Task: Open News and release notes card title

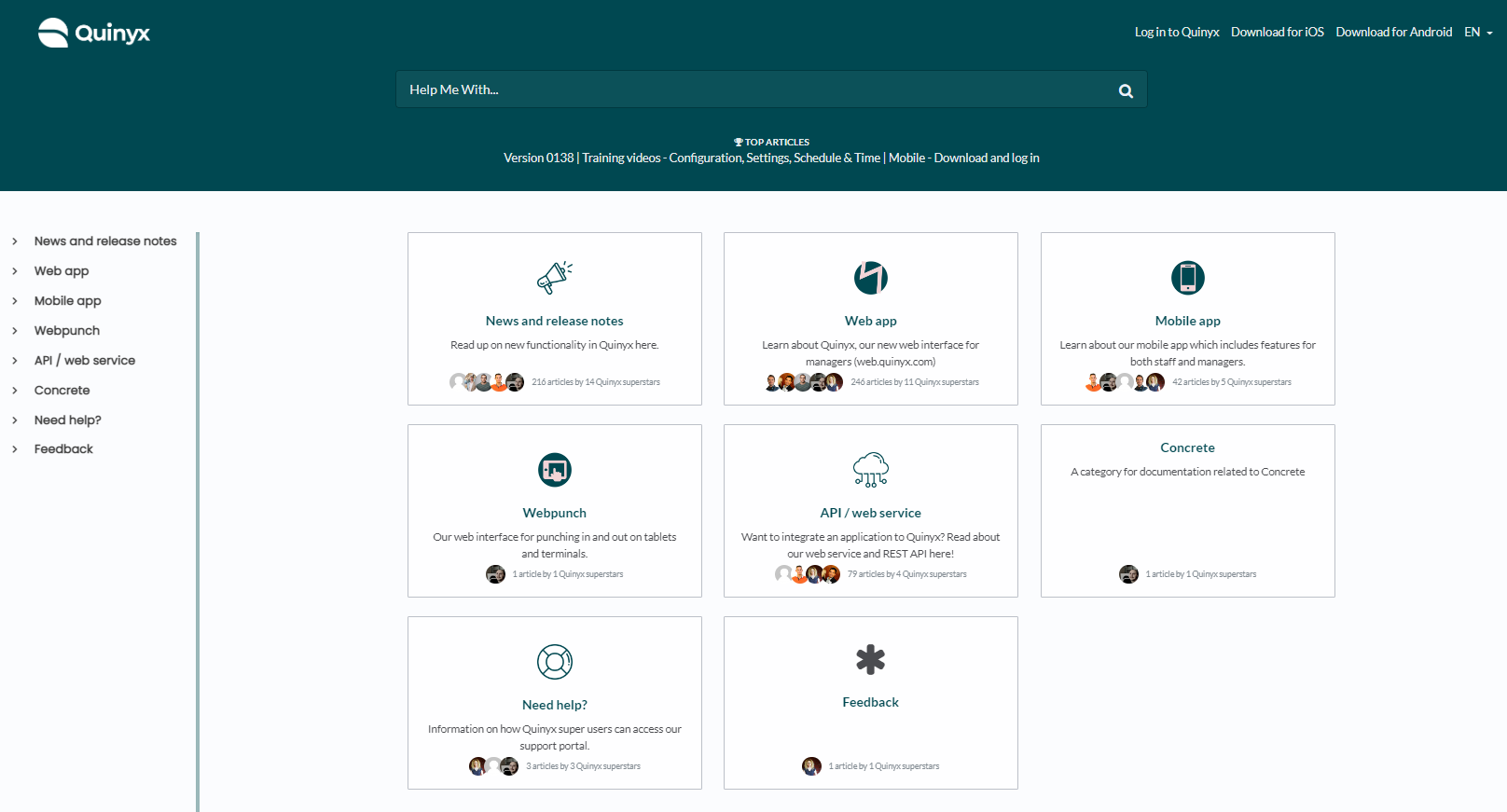Action: click(x=555, y=321)
